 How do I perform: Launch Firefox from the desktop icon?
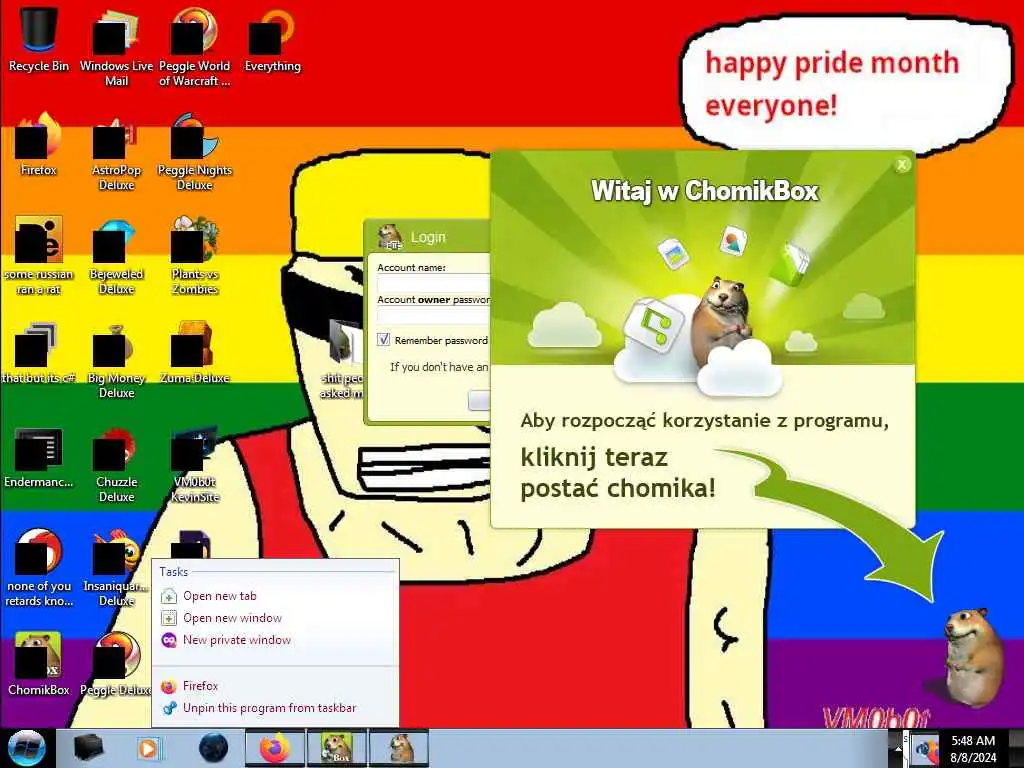(x=39, y=144)
